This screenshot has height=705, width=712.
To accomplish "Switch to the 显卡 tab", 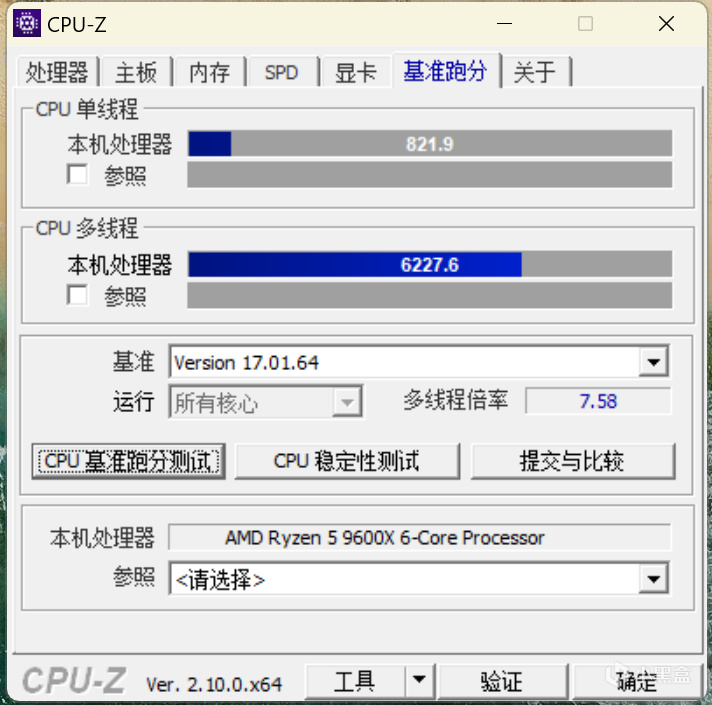I will coord(356,72).
